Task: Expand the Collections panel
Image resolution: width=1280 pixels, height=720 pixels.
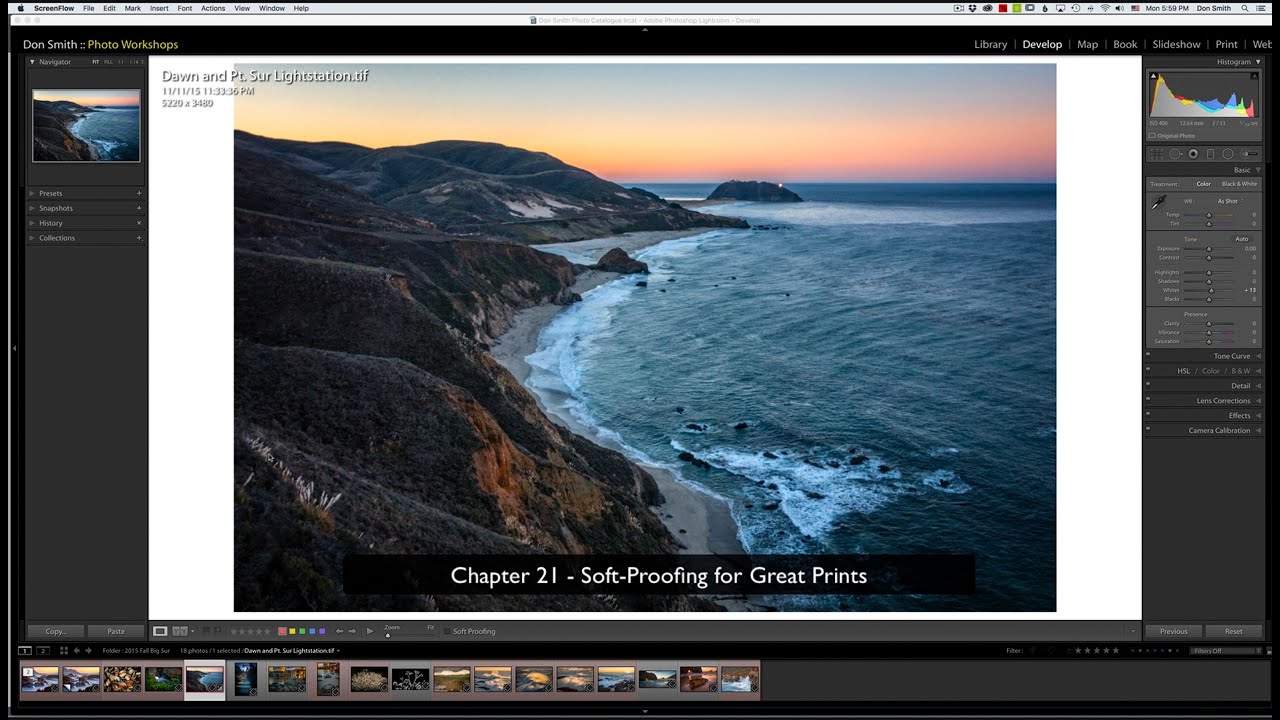Action: [31, 238]
